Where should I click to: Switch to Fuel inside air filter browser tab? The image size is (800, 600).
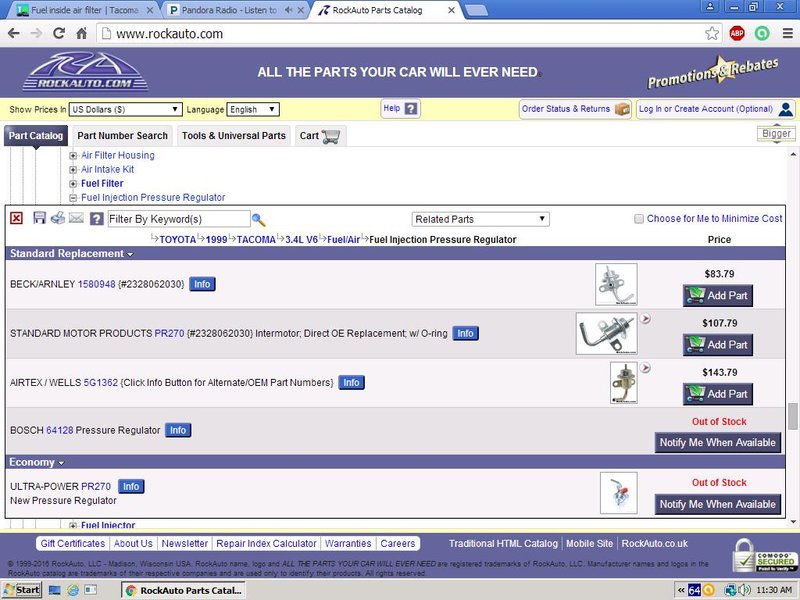pos(83,10)
